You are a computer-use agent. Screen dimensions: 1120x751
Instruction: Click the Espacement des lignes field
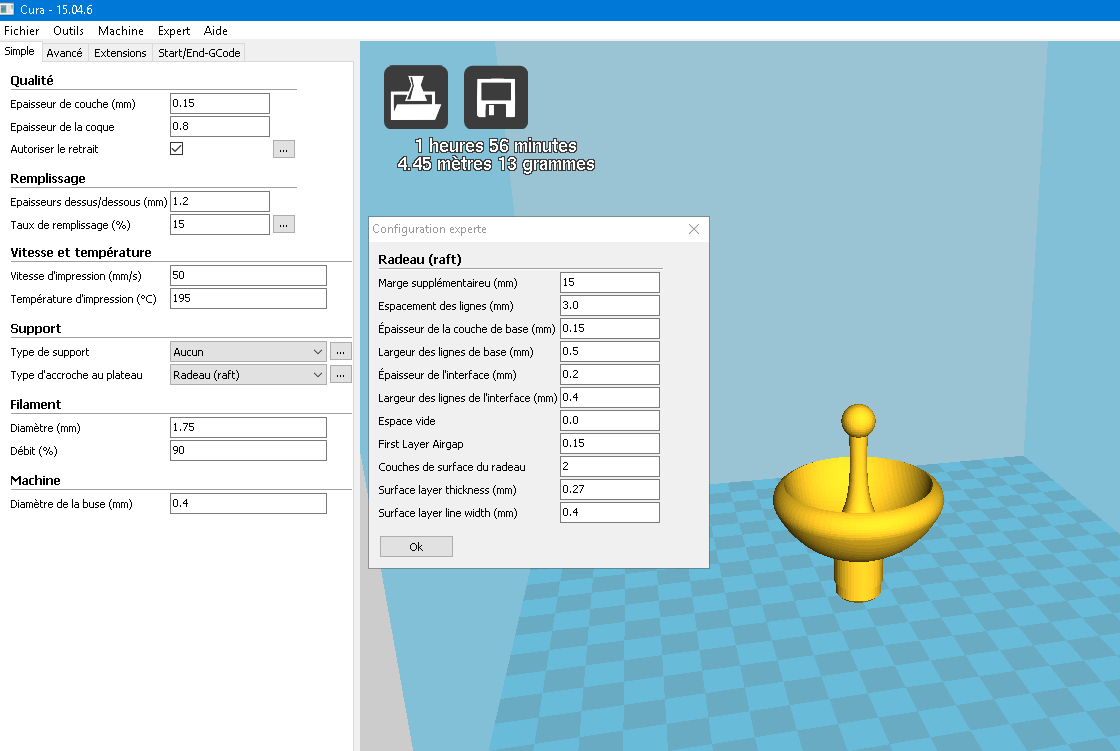coord(610,305)
